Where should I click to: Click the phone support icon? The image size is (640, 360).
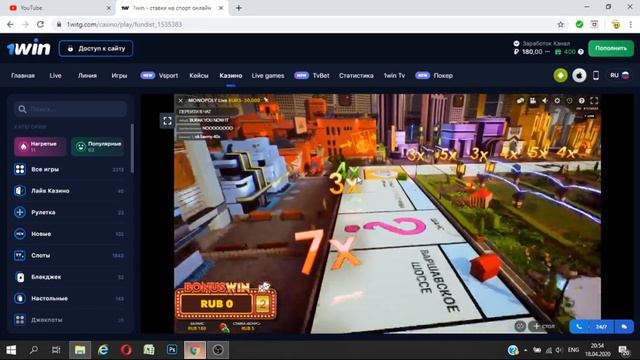click(579, 327)
